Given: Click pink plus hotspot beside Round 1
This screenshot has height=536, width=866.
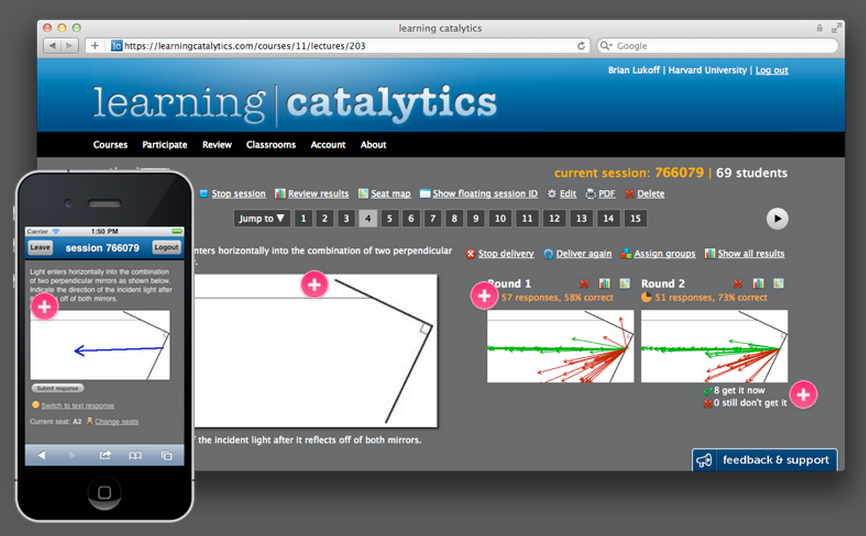Looking at the screenshot, I should [484, 296].
